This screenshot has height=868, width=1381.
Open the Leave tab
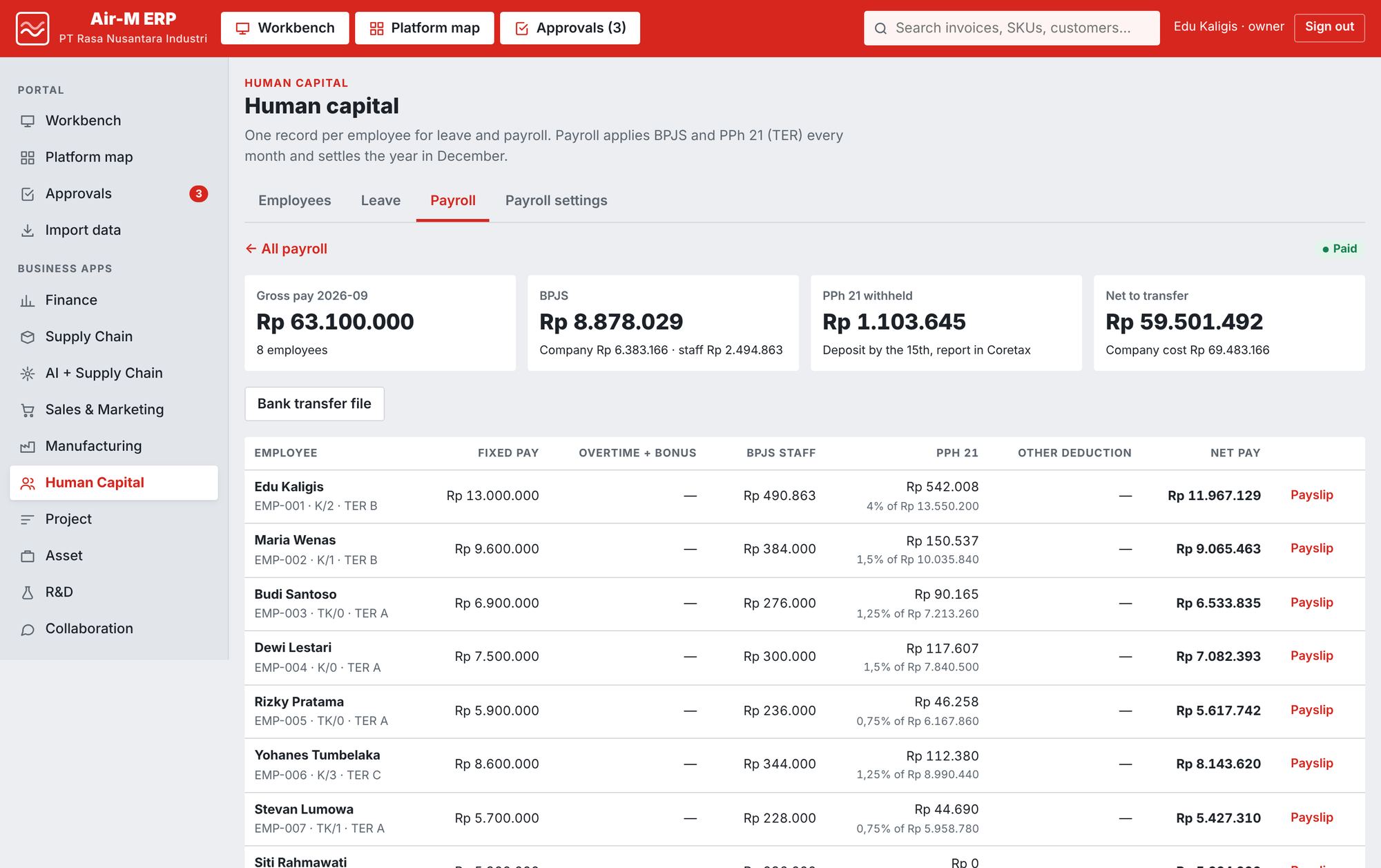380,200
